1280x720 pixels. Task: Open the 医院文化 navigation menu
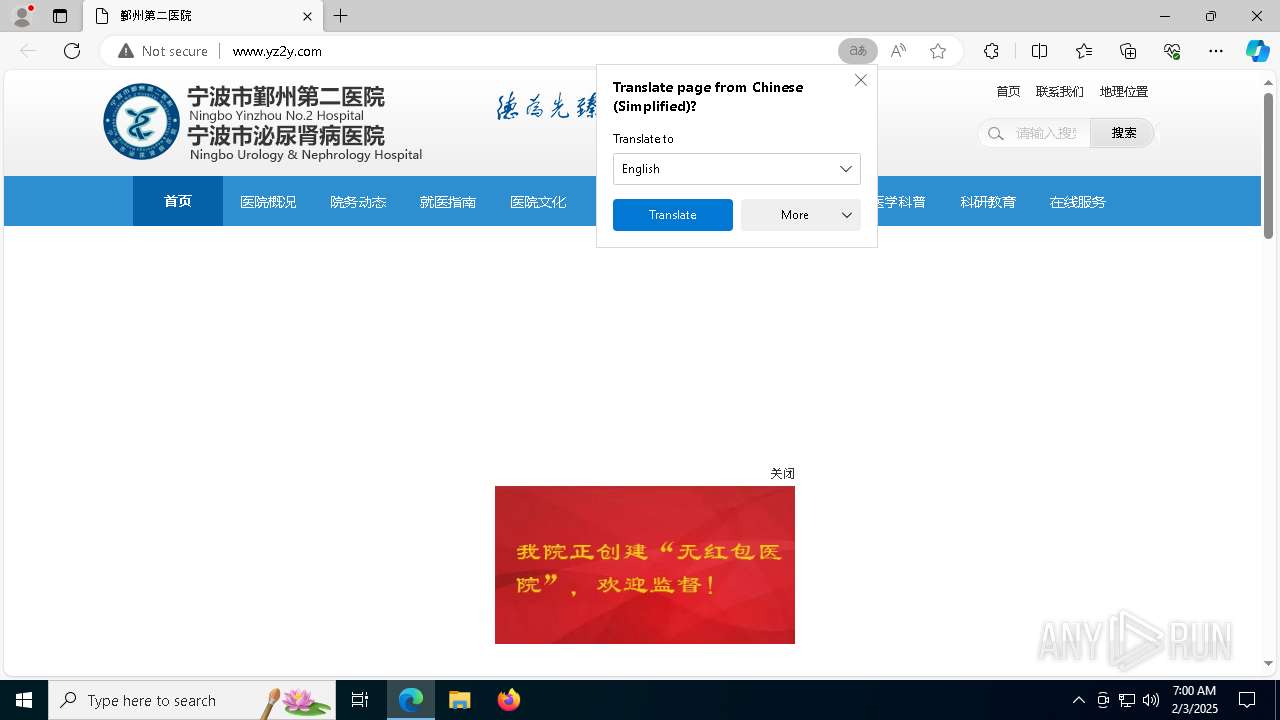538,202
